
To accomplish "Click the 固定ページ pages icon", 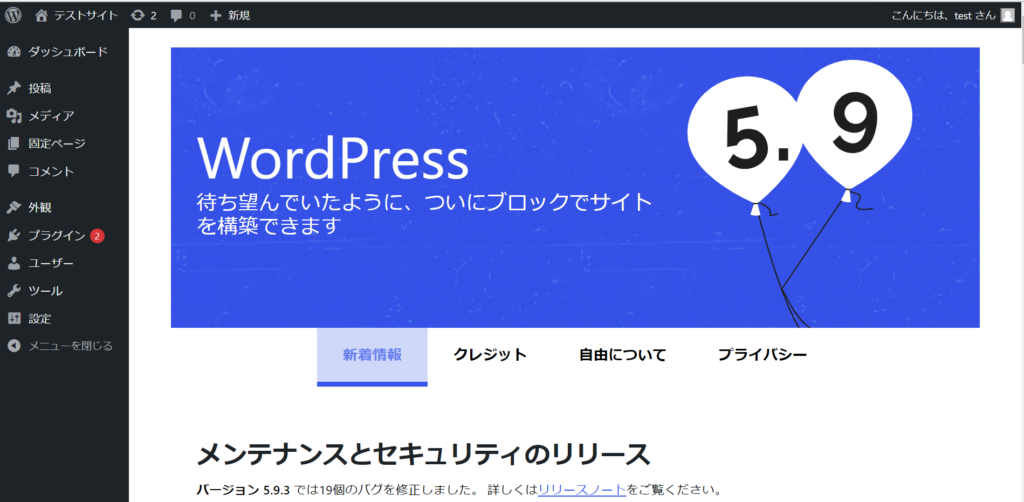I will coord(14,144).
